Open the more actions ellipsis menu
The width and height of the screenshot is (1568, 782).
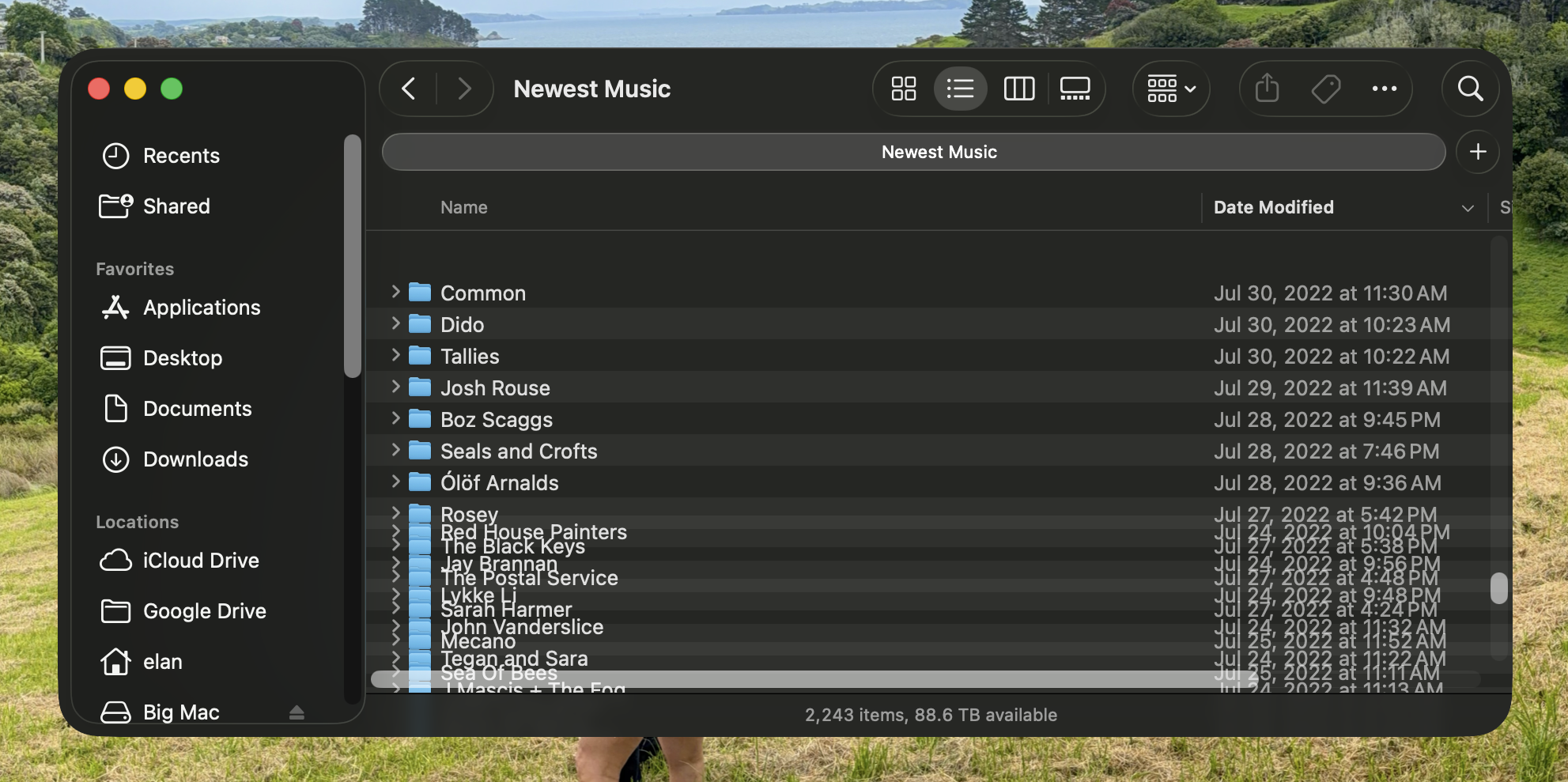[1384, 89]
